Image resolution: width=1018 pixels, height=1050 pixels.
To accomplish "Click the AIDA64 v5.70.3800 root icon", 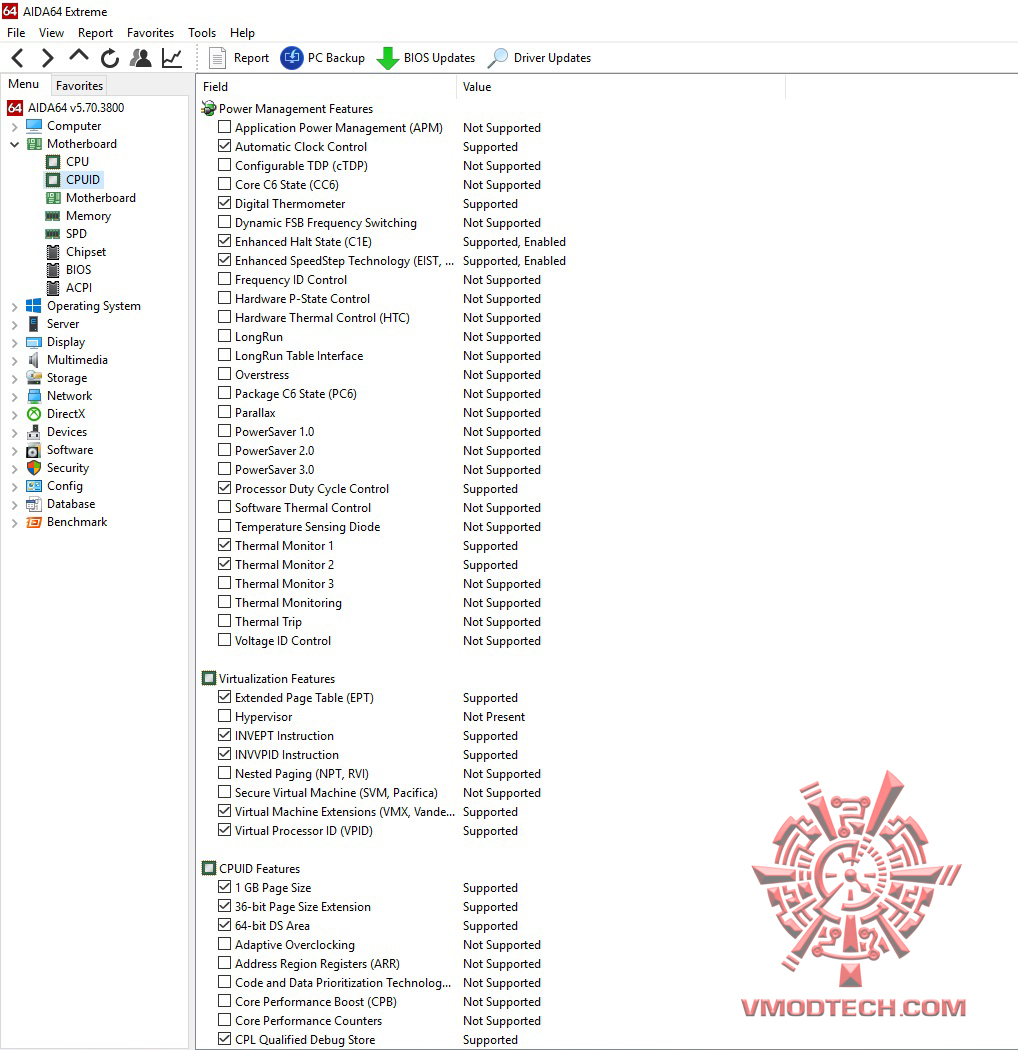I will tap(15, 108).
